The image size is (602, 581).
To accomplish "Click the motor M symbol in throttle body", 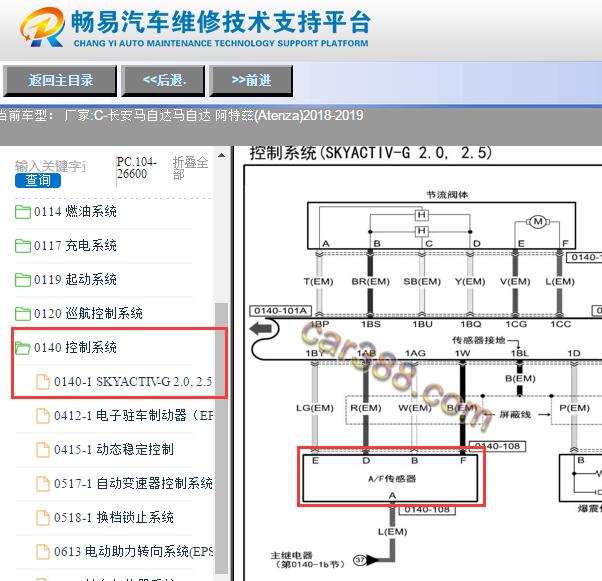I will point(538,222).
